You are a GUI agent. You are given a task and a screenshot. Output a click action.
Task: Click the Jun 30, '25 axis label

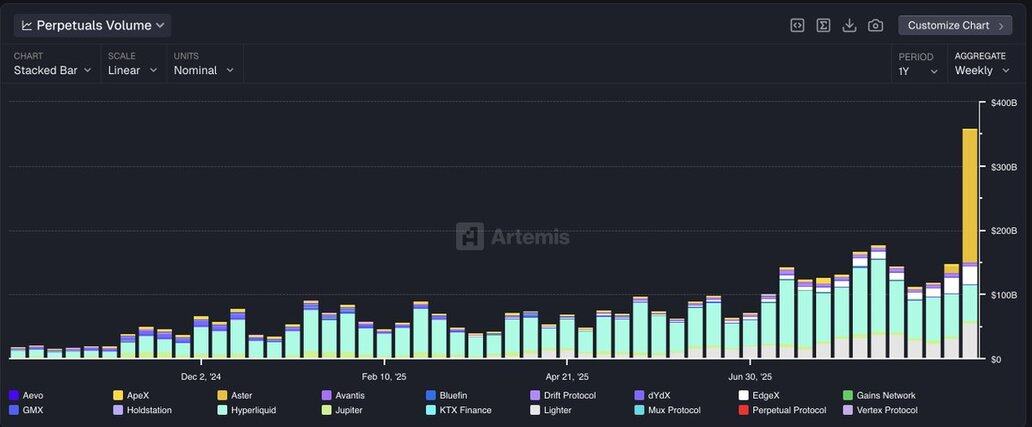pos(750,377)
